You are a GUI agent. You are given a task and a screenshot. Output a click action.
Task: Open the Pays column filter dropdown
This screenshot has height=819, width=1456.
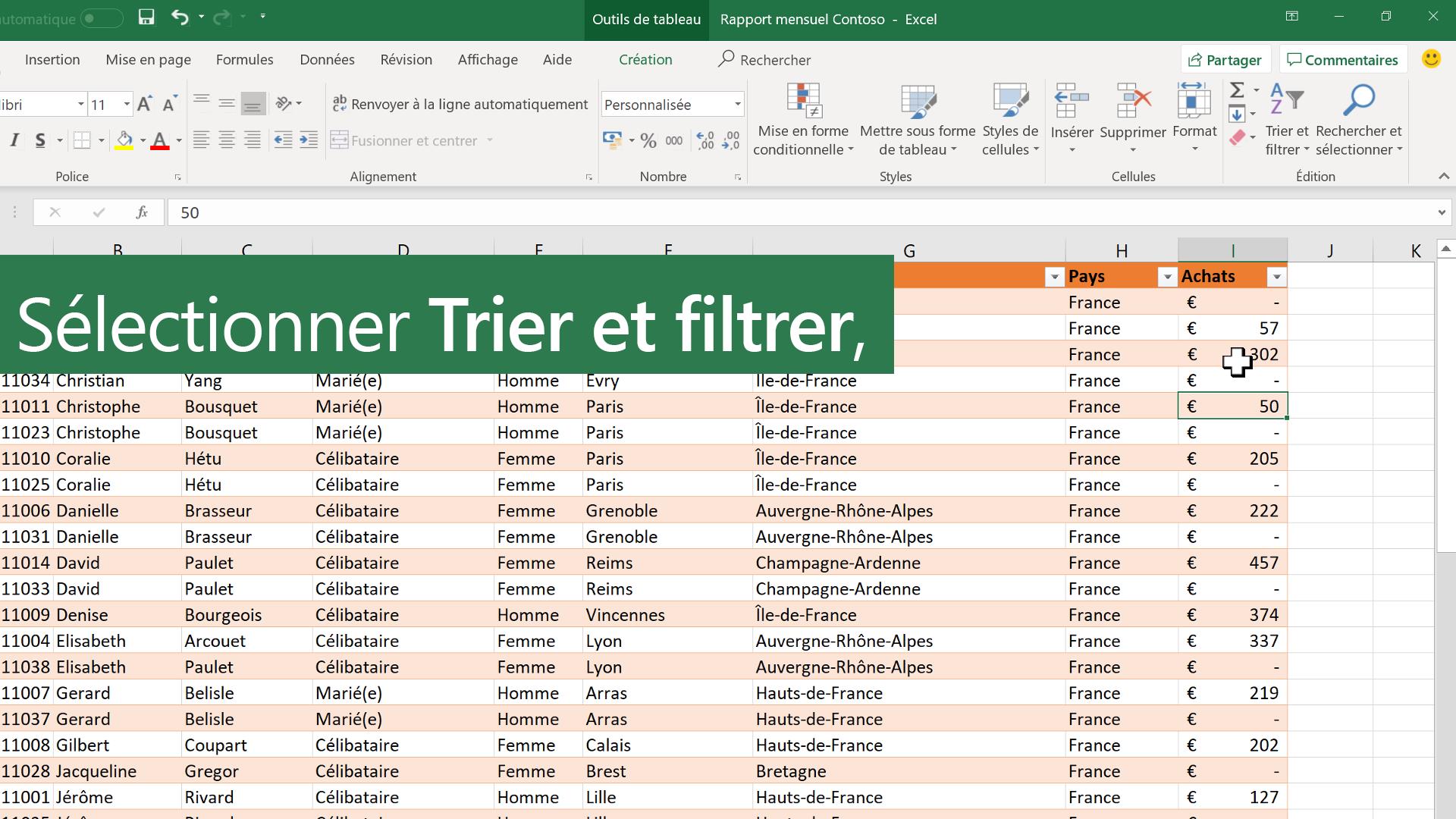[1167, 277]
